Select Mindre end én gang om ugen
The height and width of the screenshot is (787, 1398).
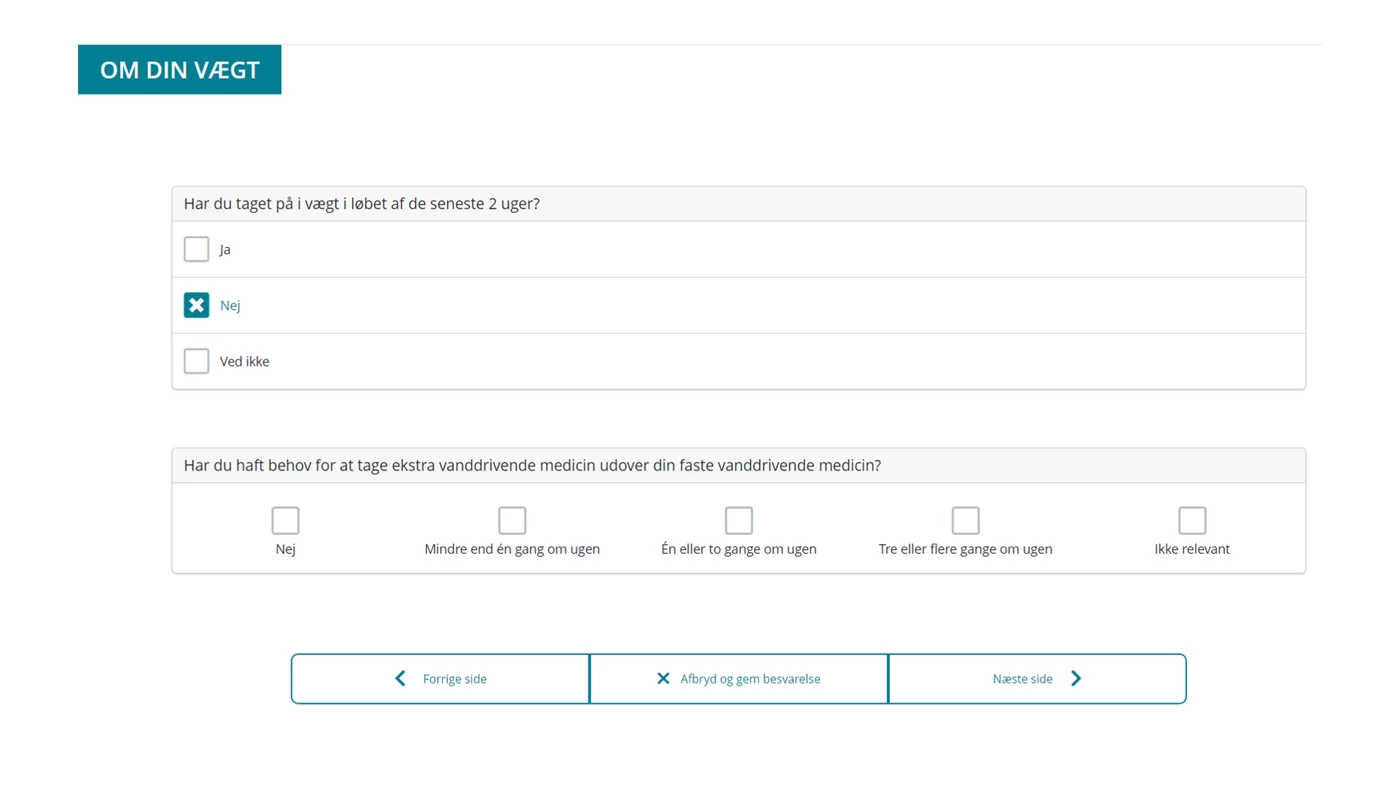tap(512, 520)
